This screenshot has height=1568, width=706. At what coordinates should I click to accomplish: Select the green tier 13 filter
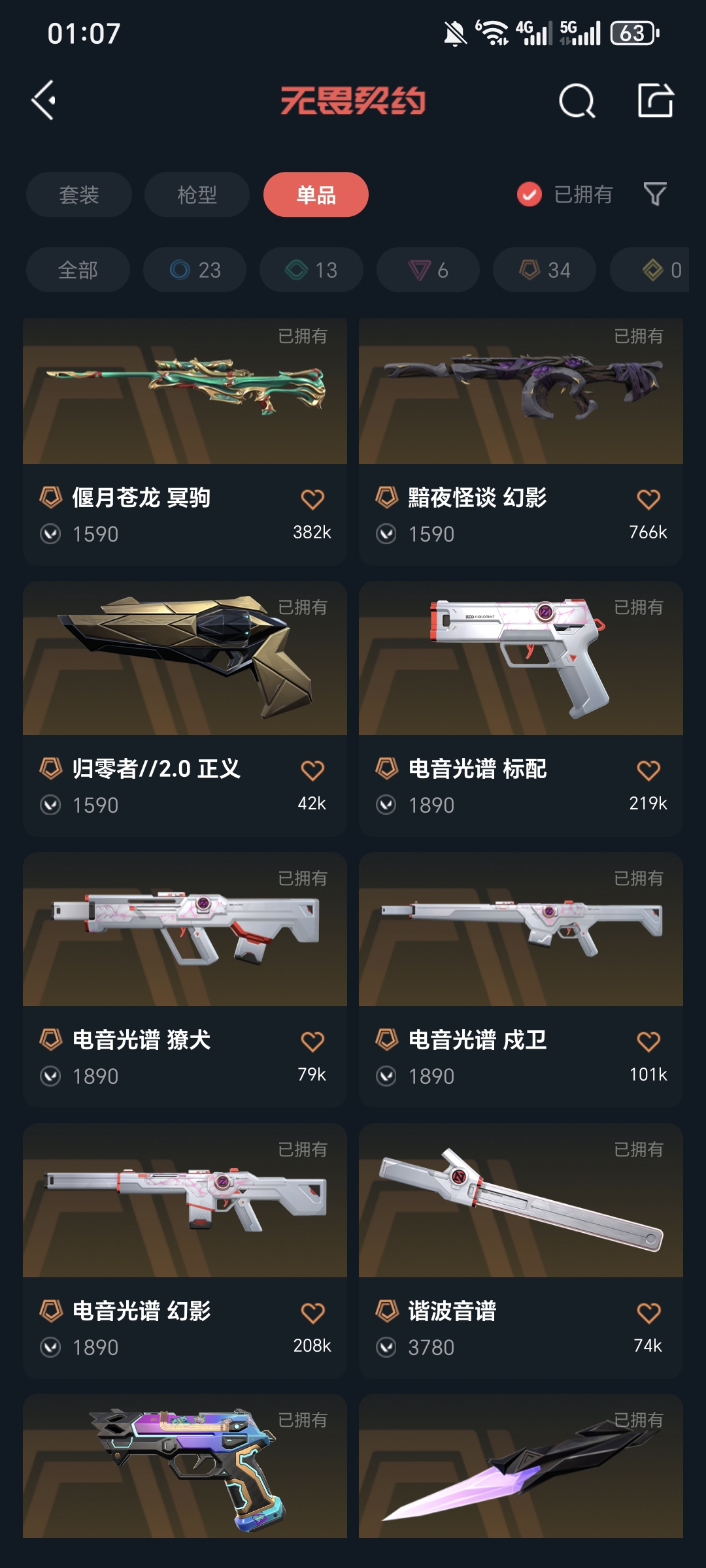pyautogui.click(x=311, y=270)
